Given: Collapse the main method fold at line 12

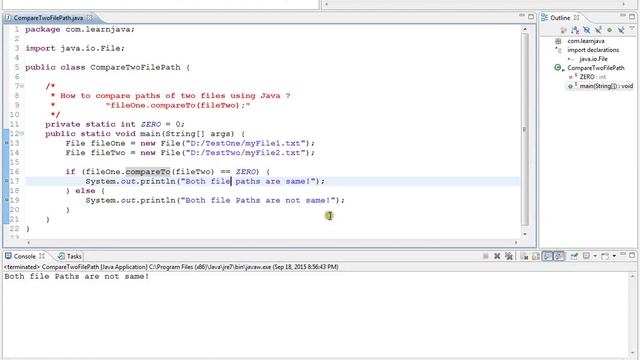Looking at the screenshot, I should tap(22, 133).
